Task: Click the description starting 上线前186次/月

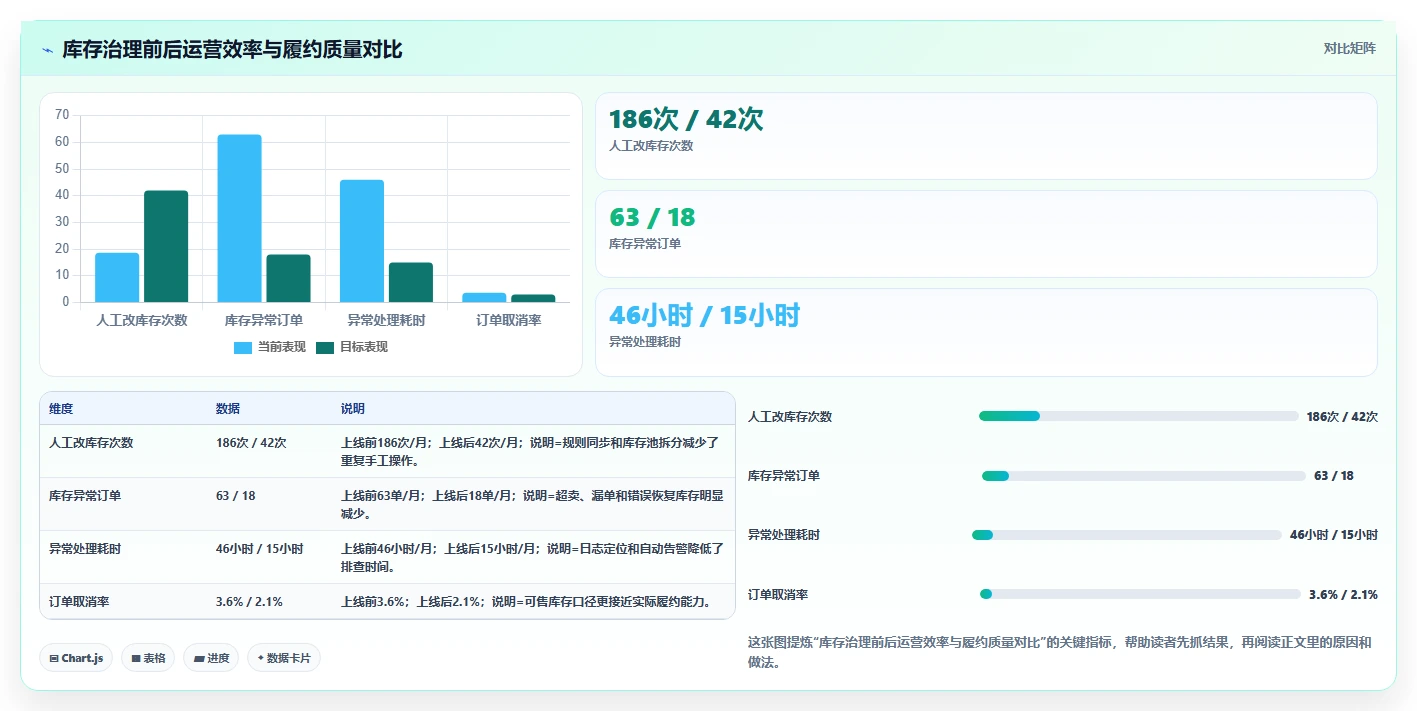Action: pos(531,451)
